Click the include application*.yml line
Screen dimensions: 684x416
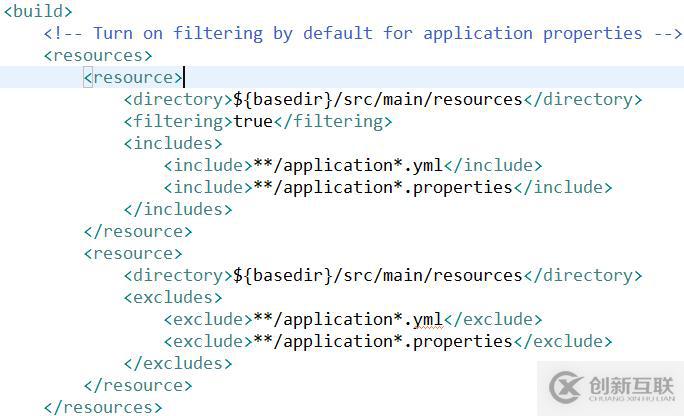(352, 165)
